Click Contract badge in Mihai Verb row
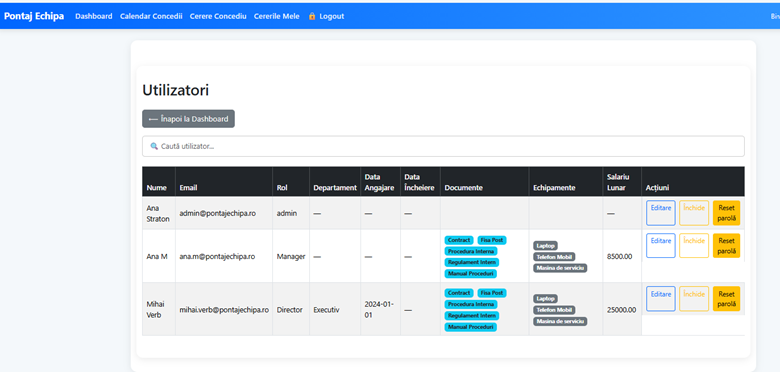Screen dimensions: 780x372 [459, 293]
